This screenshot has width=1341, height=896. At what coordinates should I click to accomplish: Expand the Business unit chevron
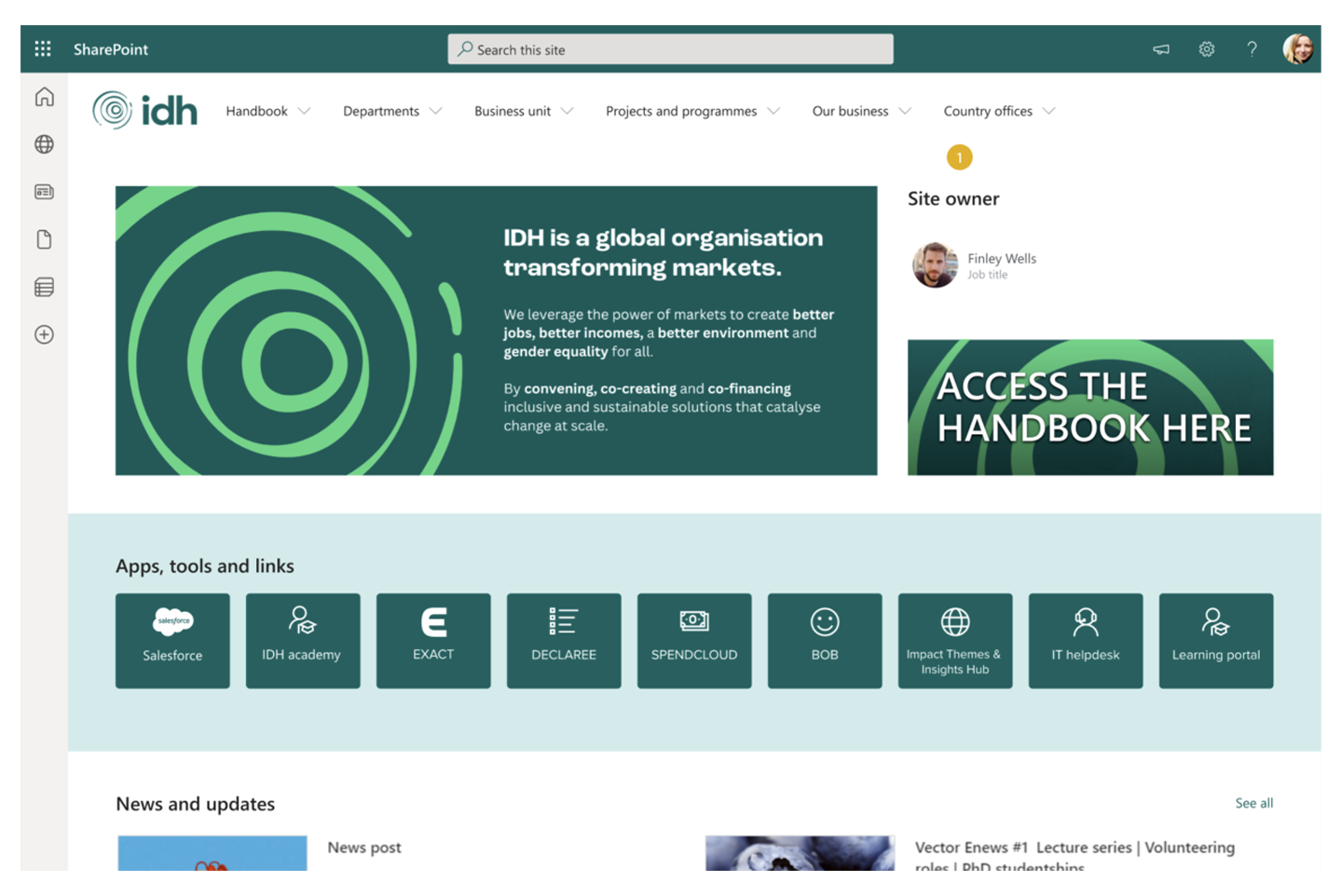click(x=567, y=111)
